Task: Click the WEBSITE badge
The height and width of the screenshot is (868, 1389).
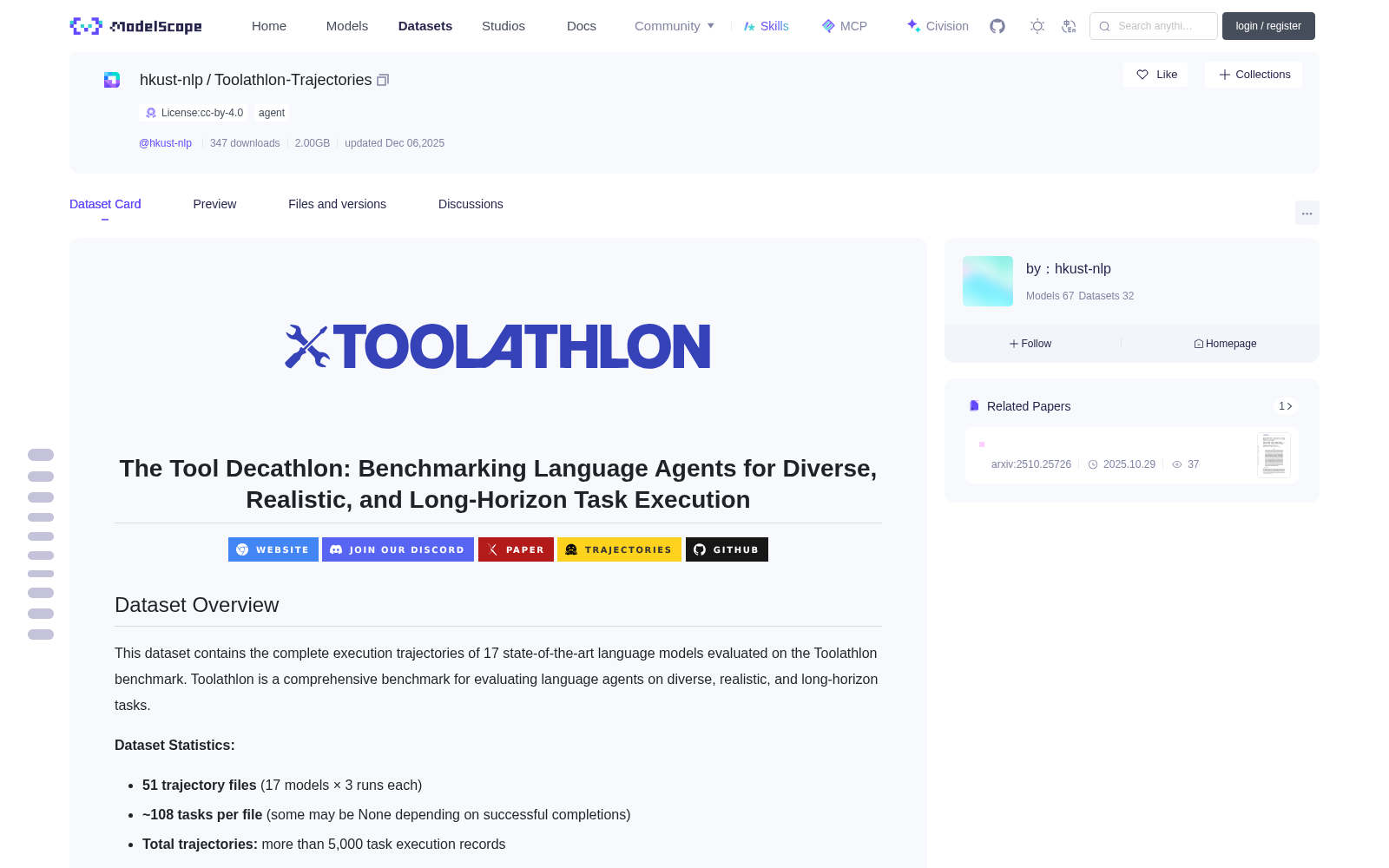Action: [x=273, y=549]
